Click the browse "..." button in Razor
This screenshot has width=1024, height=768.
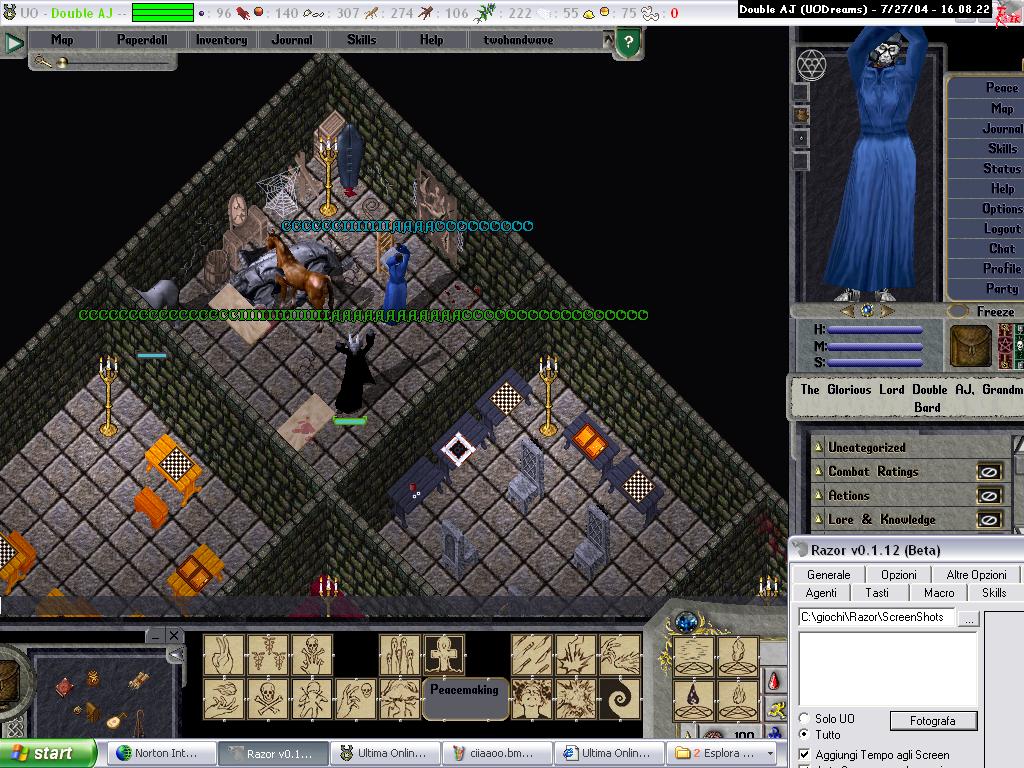tap(969, 618)
